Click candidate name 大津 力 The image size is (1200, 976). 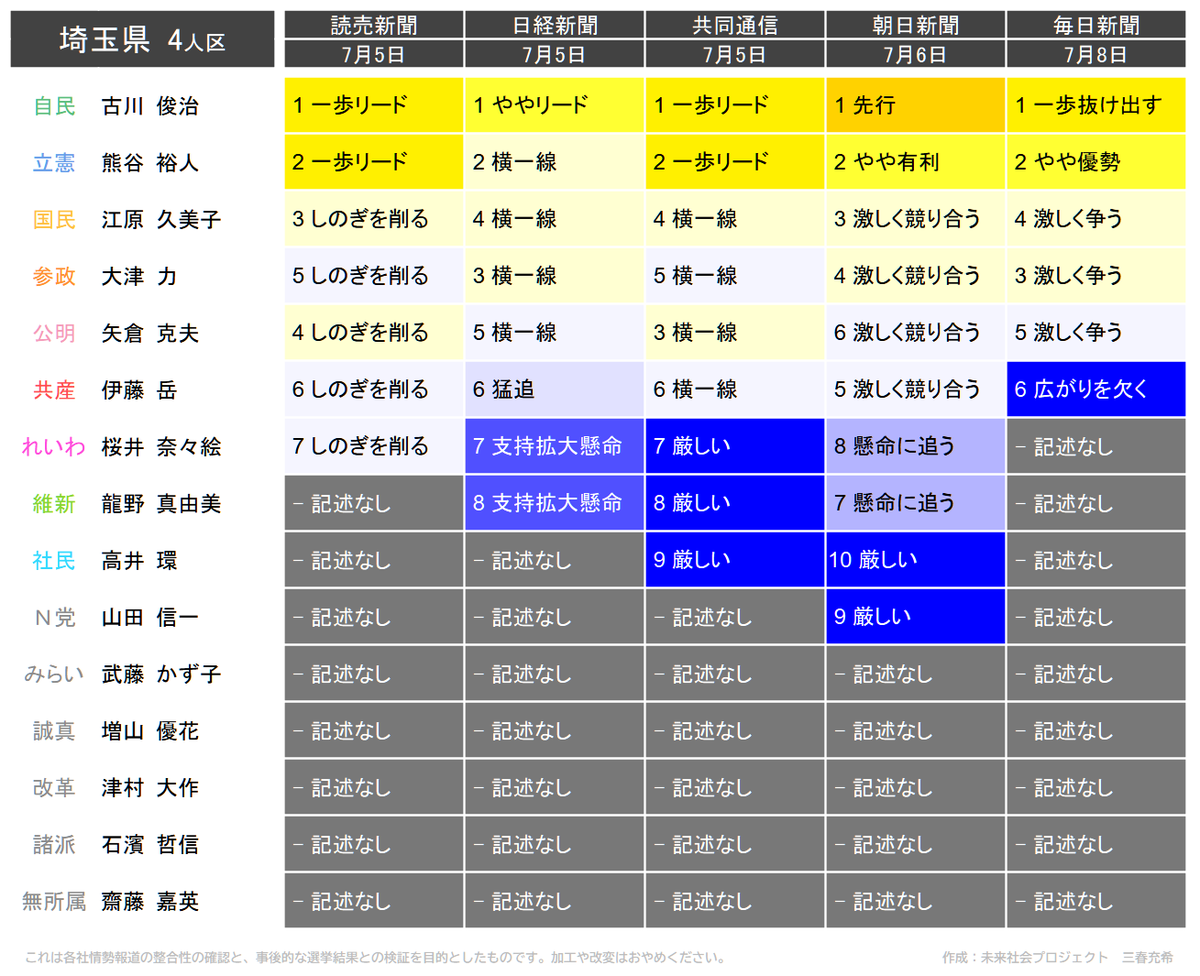[139, 276]
